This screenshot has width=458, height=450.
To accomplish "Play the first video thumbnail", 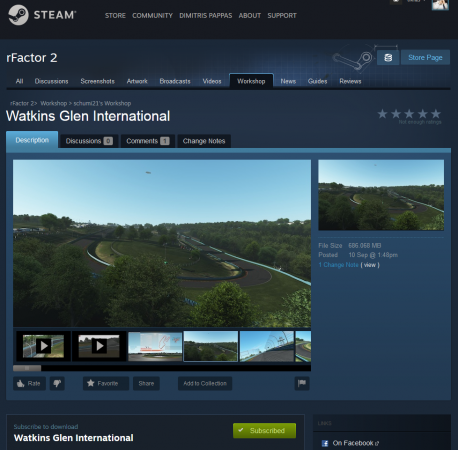I will tap(43, 346).
